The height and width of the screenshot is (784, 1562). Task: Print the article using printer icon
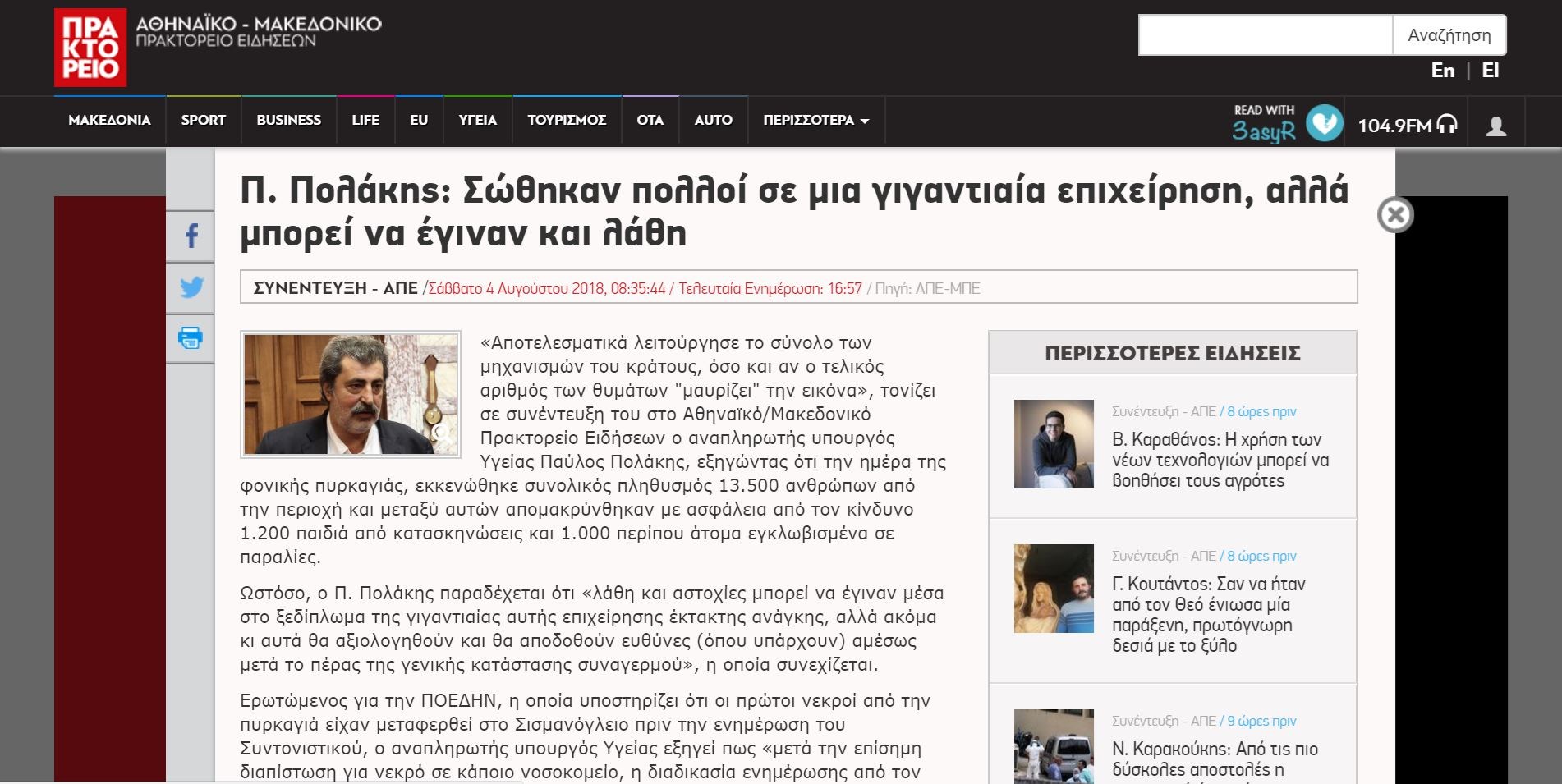click(191, 338)
